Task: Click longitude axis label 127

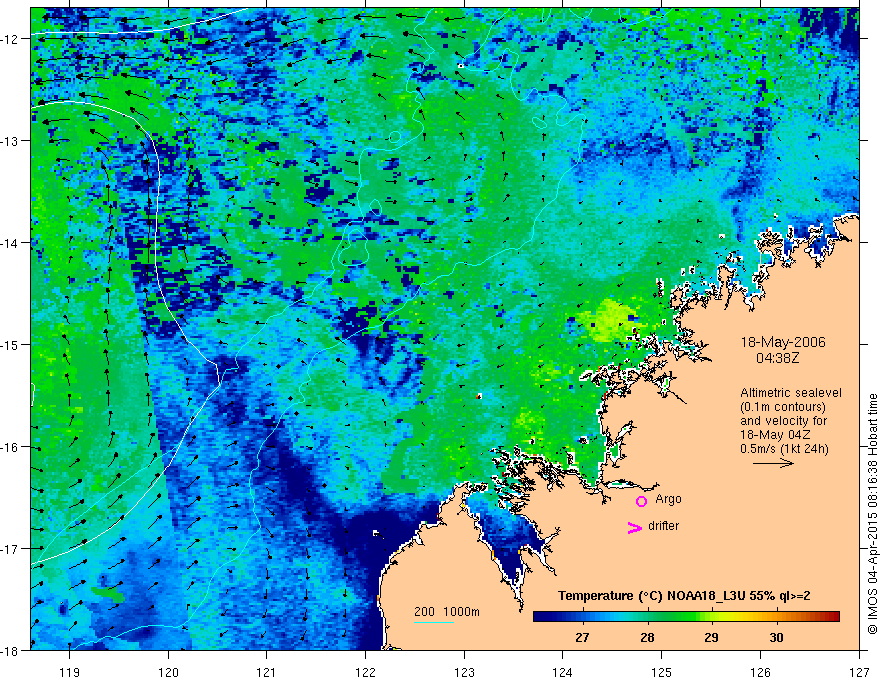Action: [x=859, y=672]
